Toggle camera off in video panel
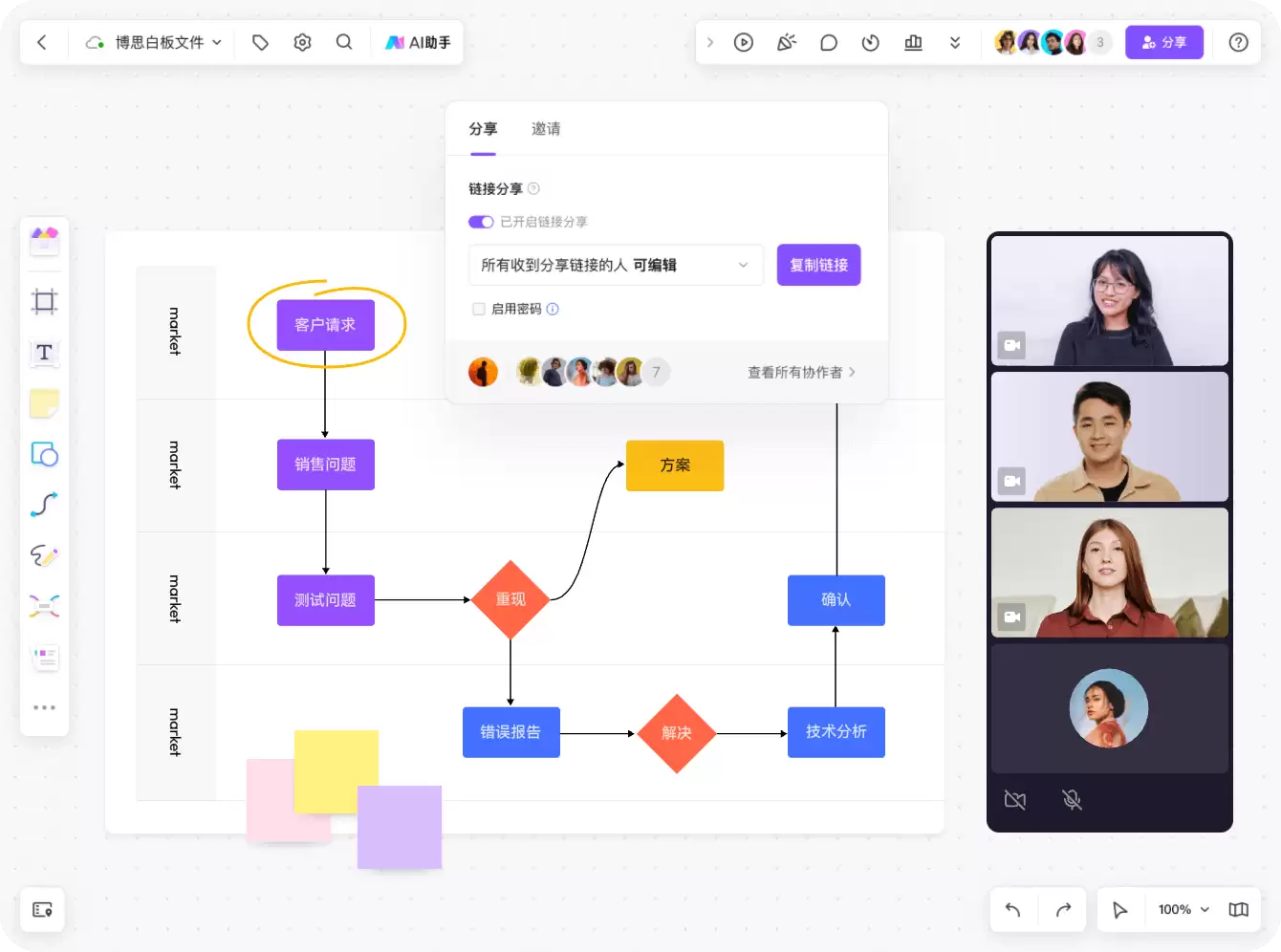 [1015, 800]
